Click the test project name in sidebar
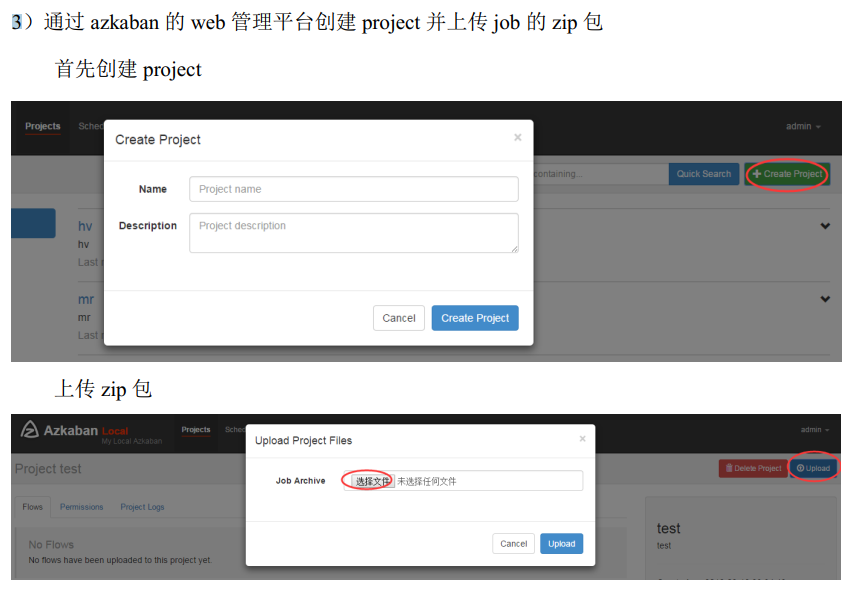 pyautogui.click(x=668, y=529)
